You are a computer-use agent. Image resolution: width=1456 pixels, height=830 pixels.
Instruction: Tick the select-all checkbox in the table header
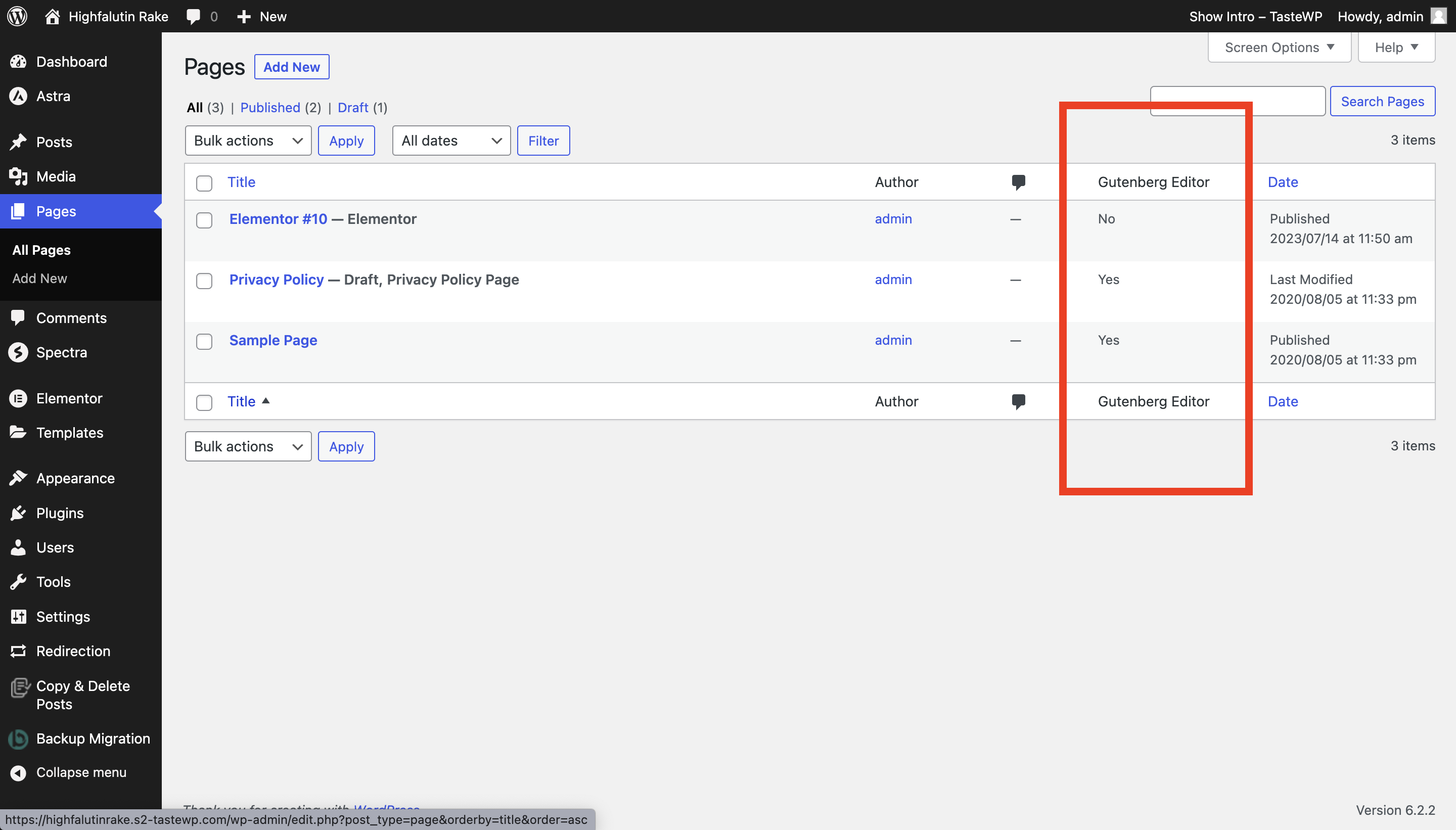coord(204,183)
